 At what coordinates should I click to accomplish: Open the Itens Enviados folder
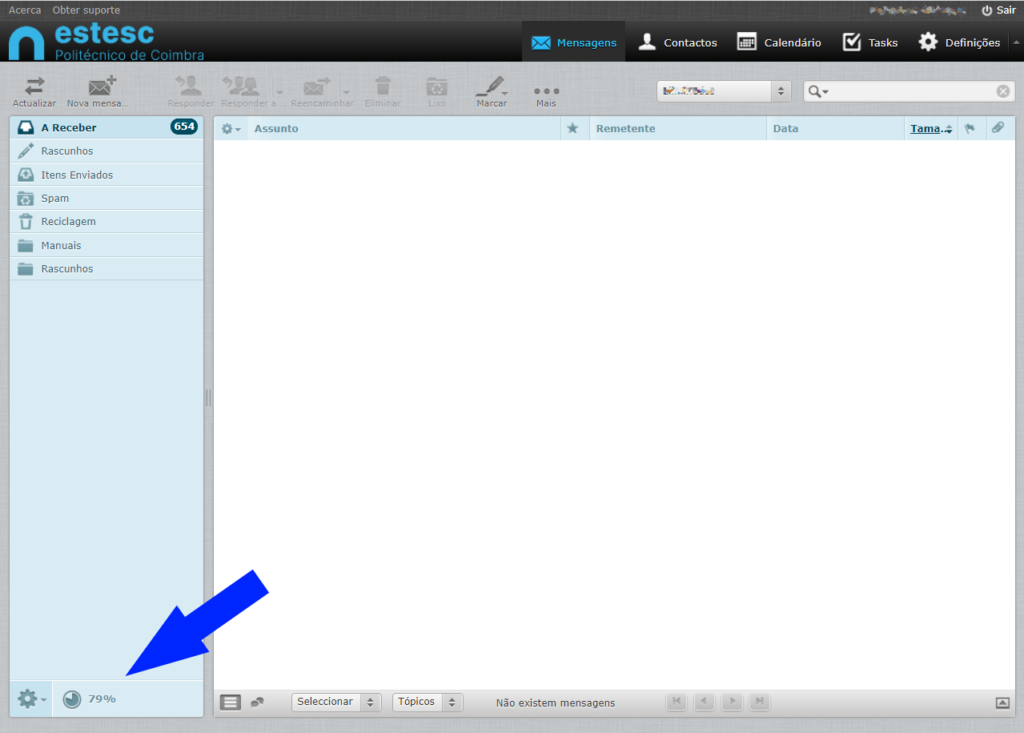[x=106, y=174]
